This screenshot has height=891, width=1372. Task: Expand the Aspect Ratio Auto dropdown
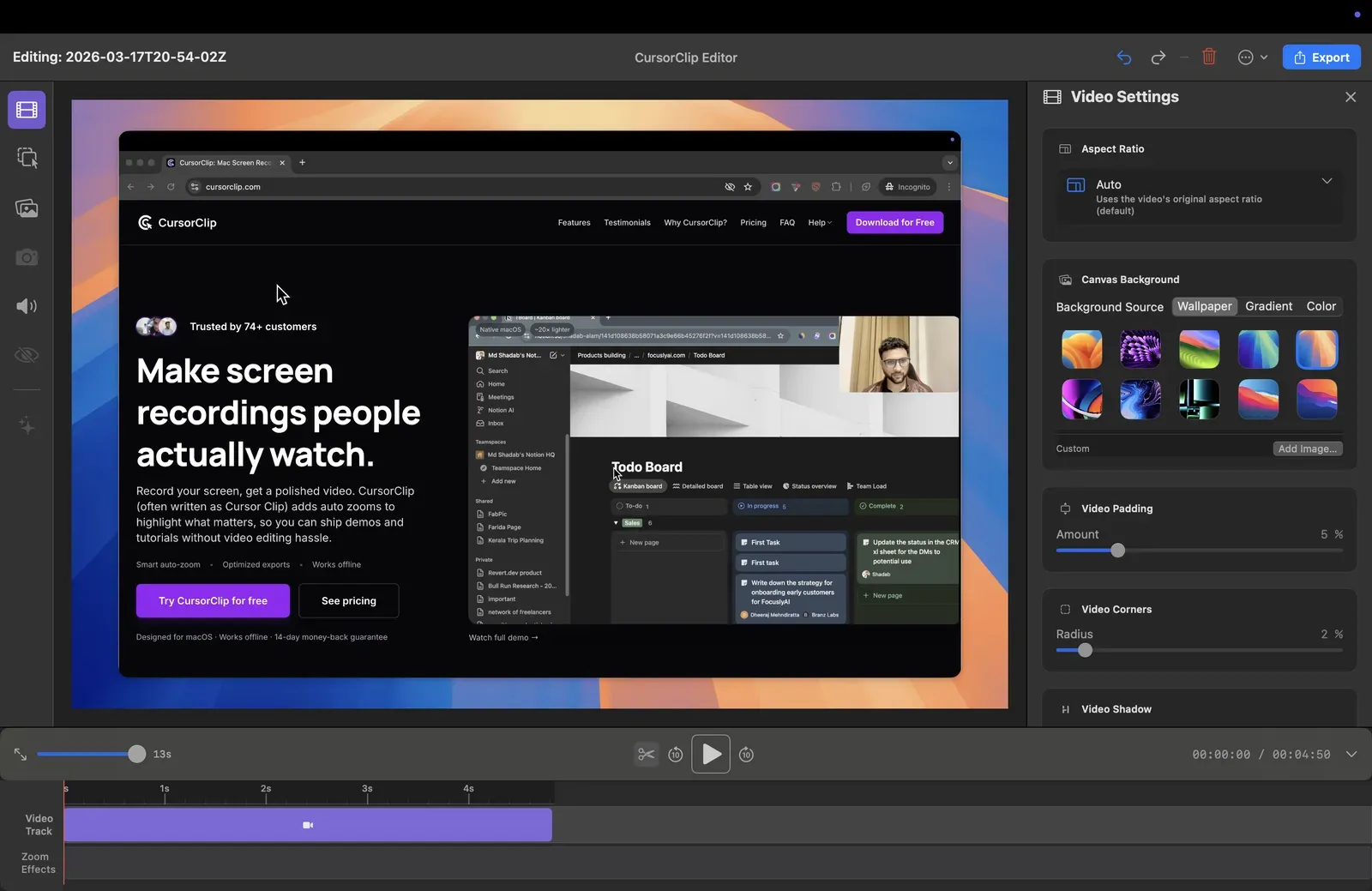[1200, 196]
